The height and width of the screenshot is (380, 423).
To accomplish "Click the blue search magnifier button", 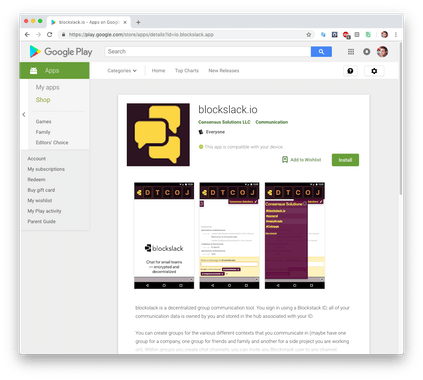I will [x=321, y=52].
